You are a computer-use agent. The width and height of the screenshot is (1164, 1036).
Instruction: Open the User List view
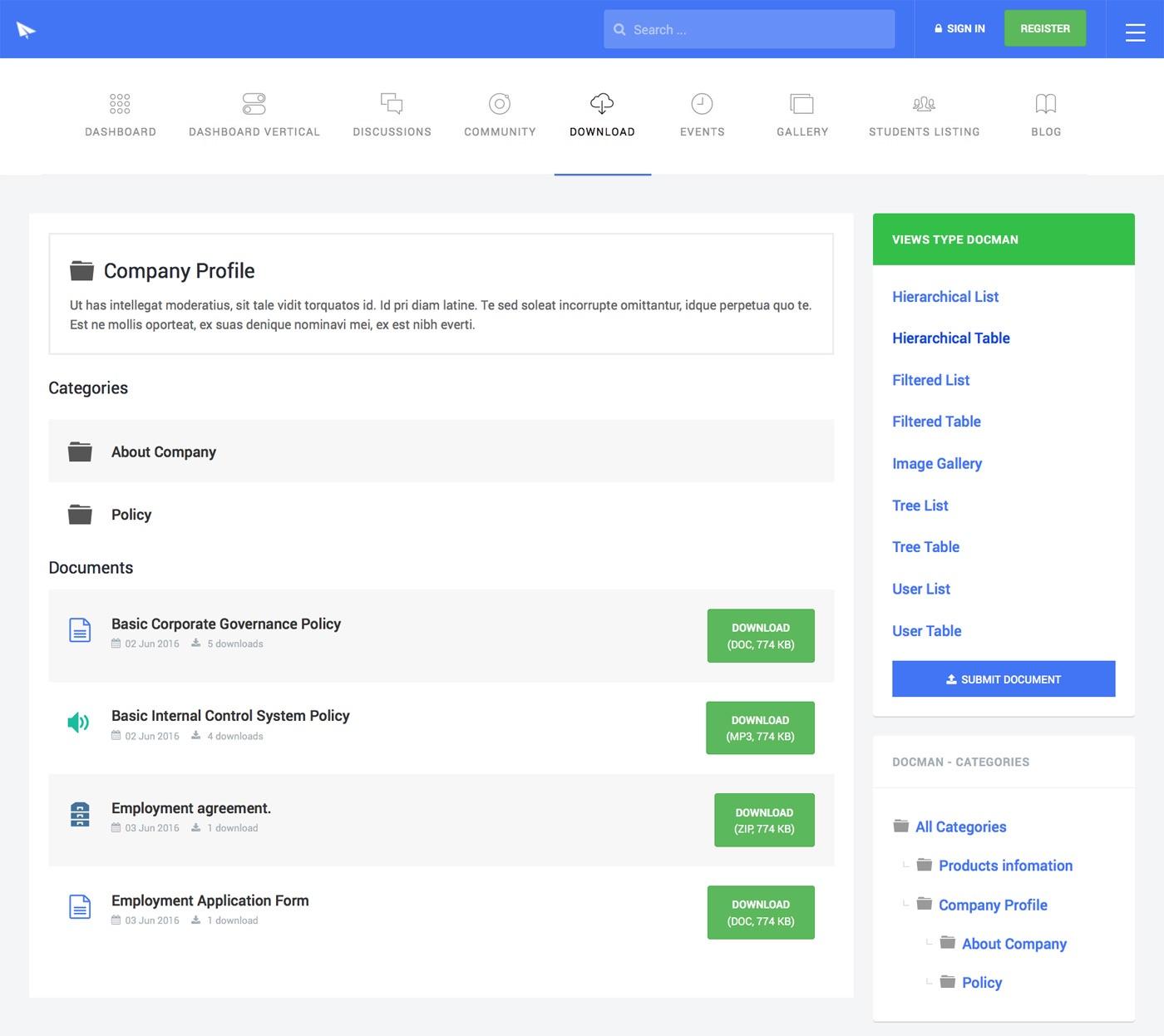click(x=921, y=589)
